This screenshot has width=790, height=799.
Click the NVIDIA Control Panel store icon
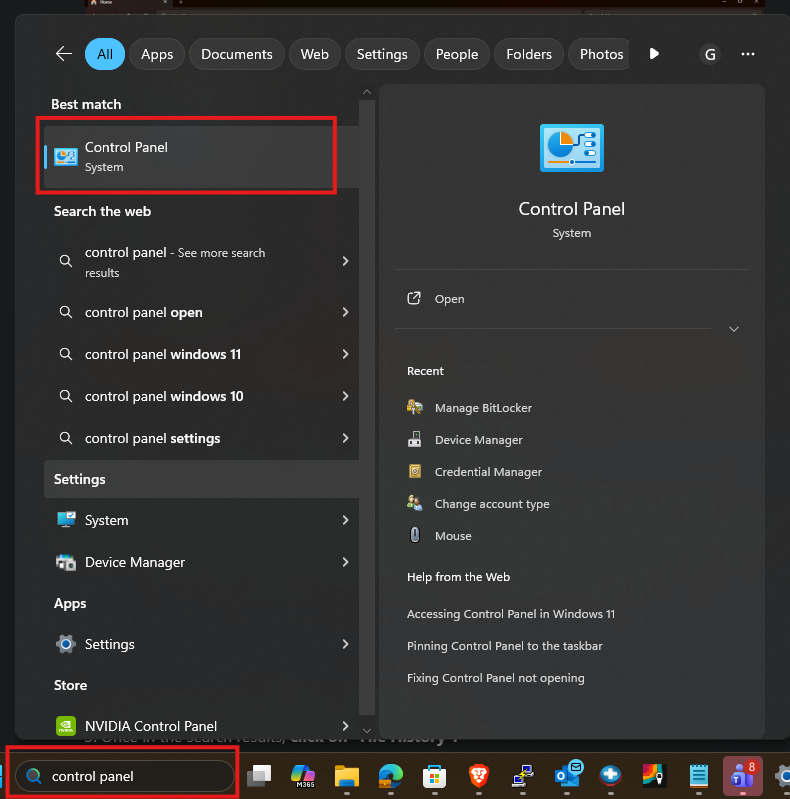tap(66, 726)
